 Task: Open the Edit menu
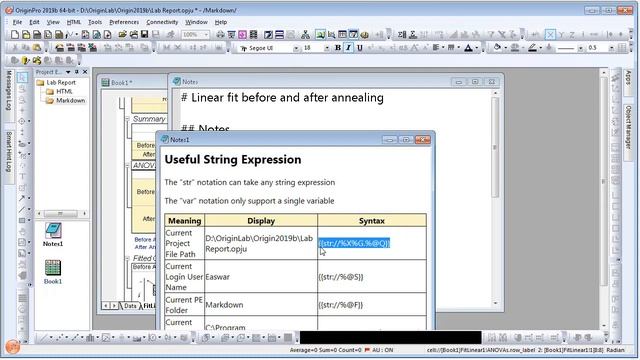tap(34, 22)
